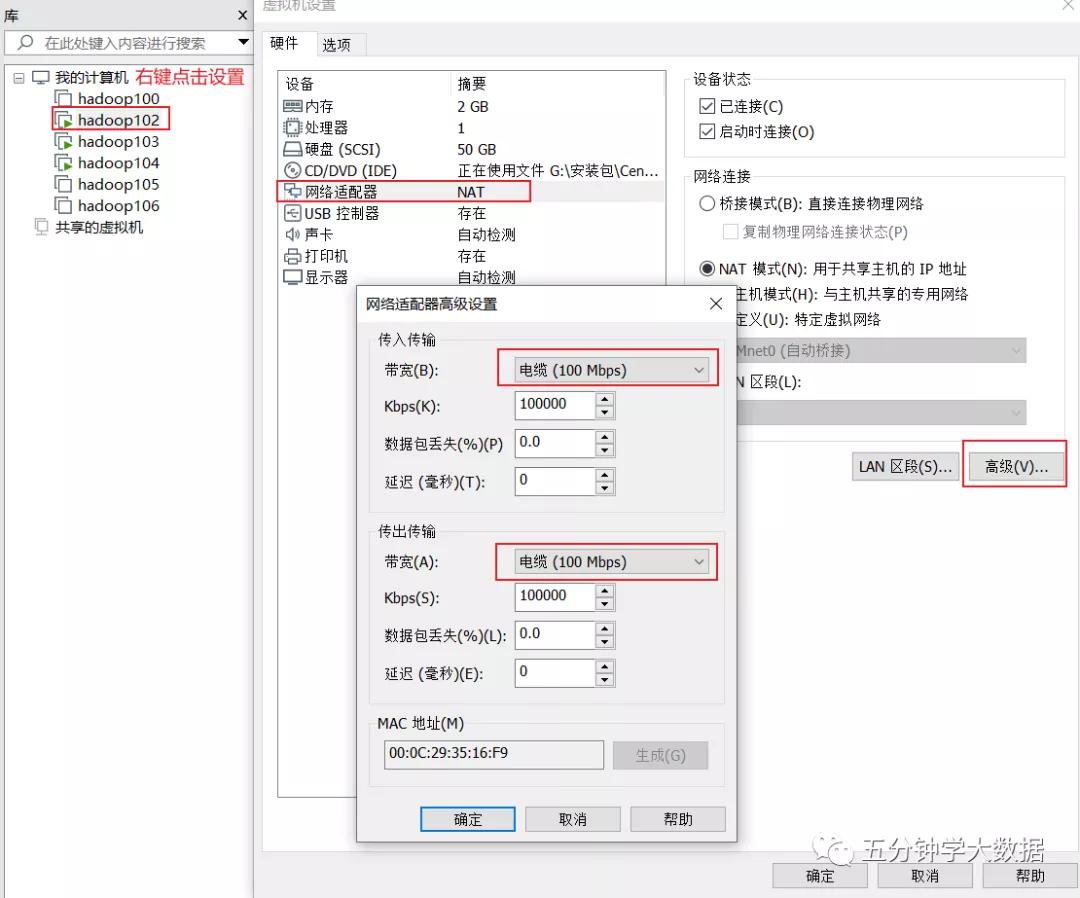Select the 打印机 printer device icon

(x=290, y=255)
